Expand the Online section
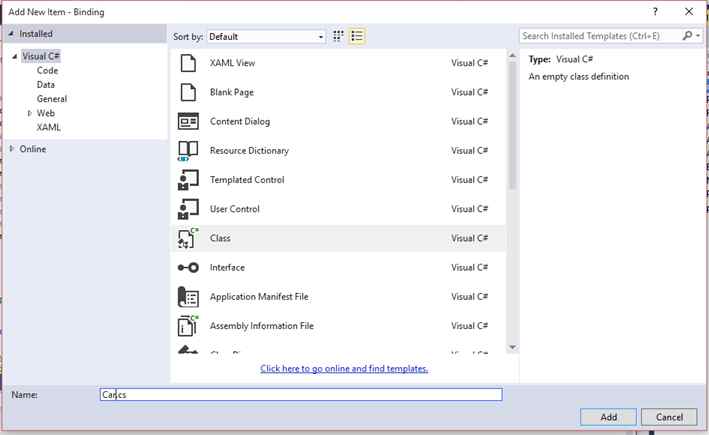This screenshot has width=709, height=435. tap(12, 148)
